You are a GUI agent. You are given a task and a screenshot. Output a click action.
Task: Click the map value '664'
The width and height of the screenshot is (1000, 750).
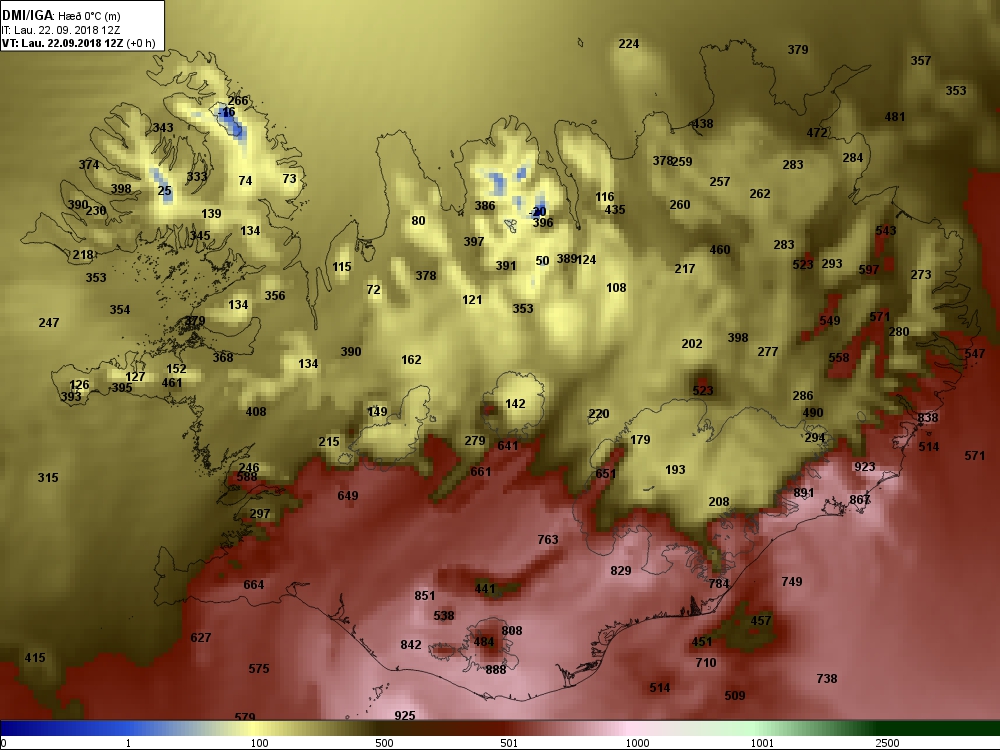pyautogui.click(x=253, y=584)
